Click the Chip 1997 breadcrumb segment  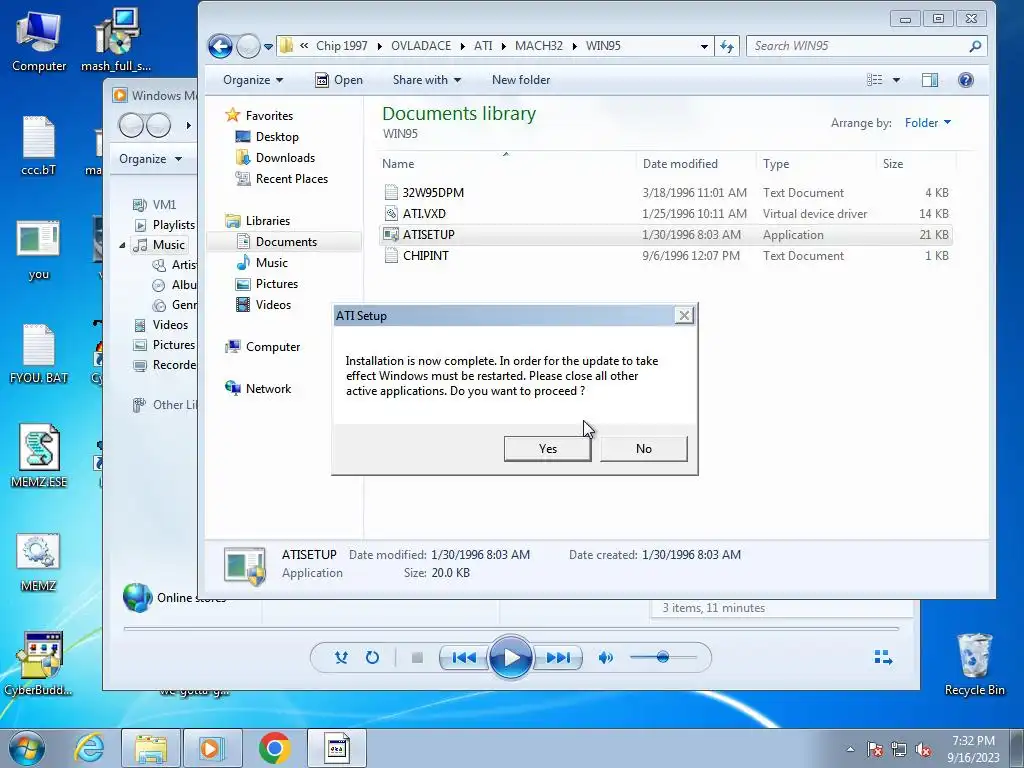point(342,46)
